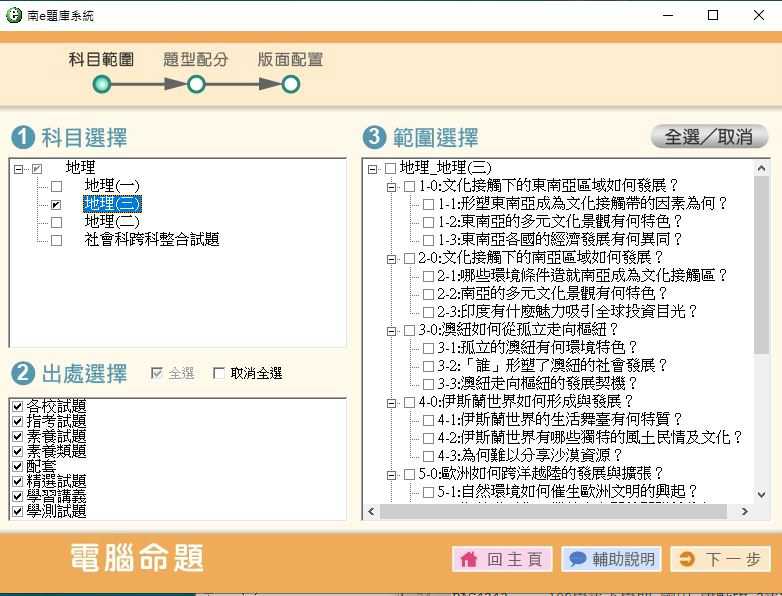Collapse the 地理 subject tree node
Viewport: 782px width, 596px height.
point(18,169)
